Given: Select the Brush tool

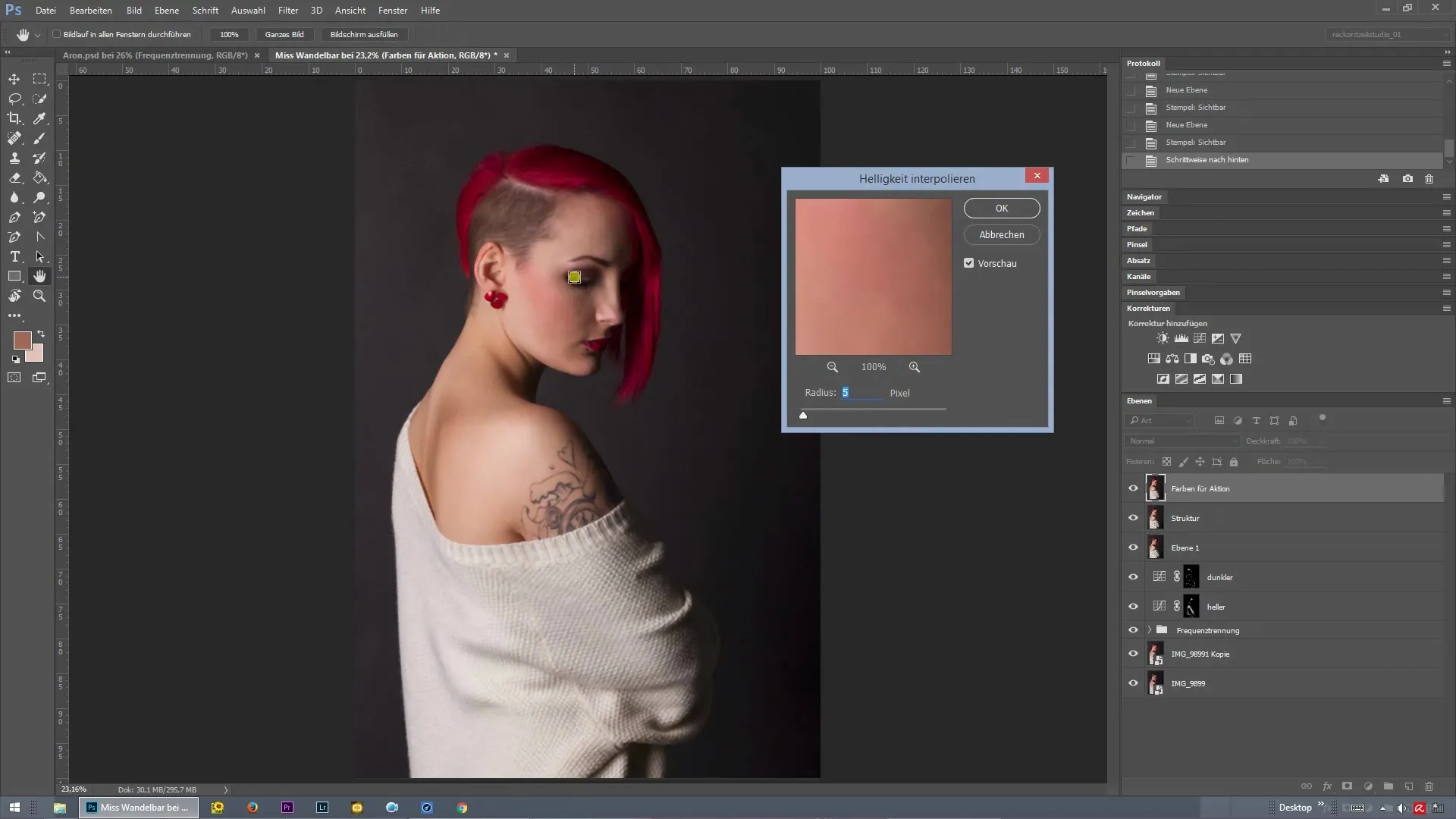Looking at the screenshot, I should click(39, 138).
